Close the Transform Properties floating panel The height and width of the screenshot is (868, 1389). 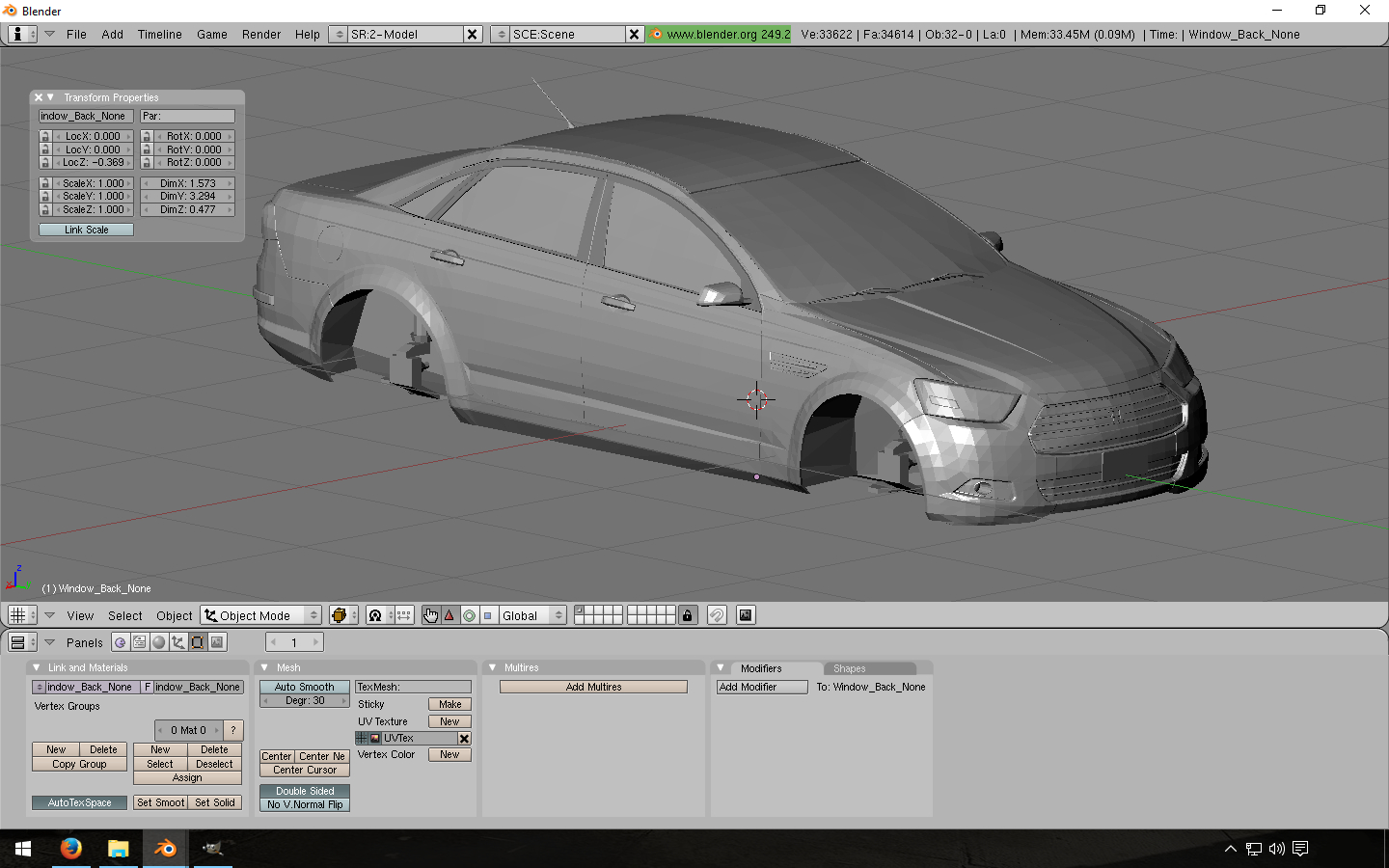[39, 97]
